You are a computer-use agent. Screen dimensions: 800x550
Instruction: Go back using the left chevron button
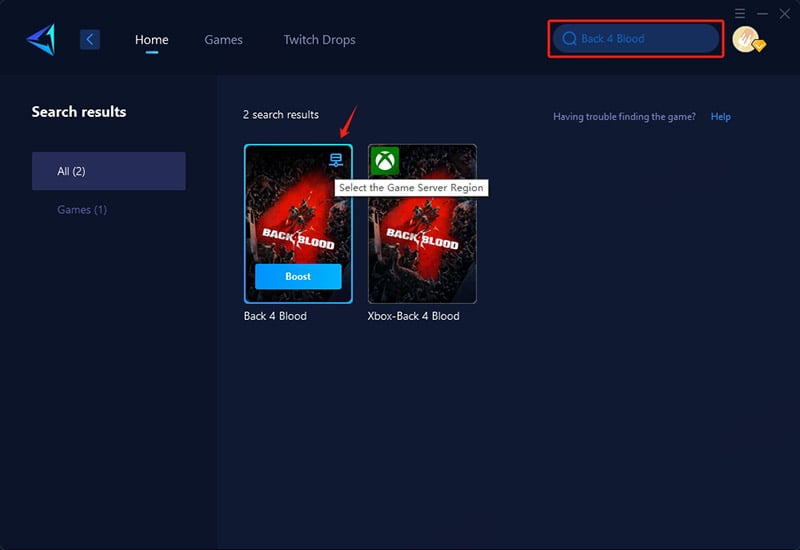(x=90, y=39)
